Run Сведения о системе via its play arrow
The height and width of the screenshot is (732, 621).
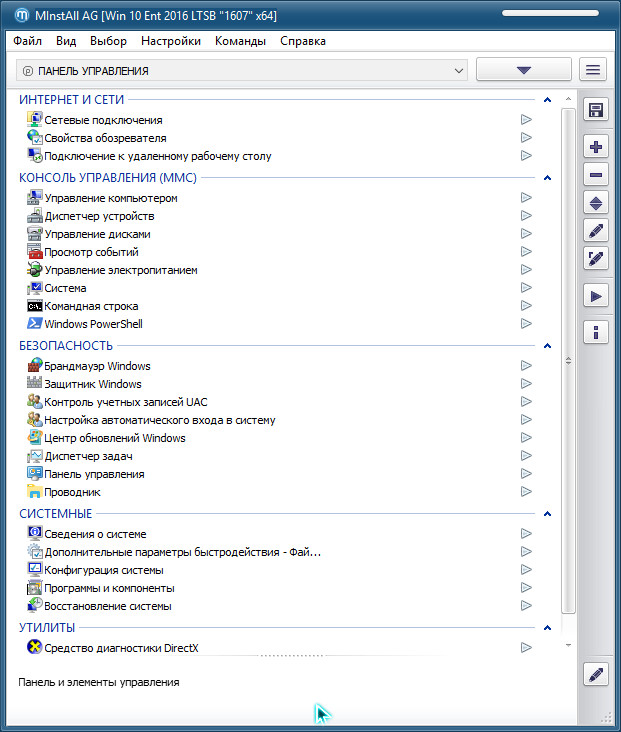526,534
